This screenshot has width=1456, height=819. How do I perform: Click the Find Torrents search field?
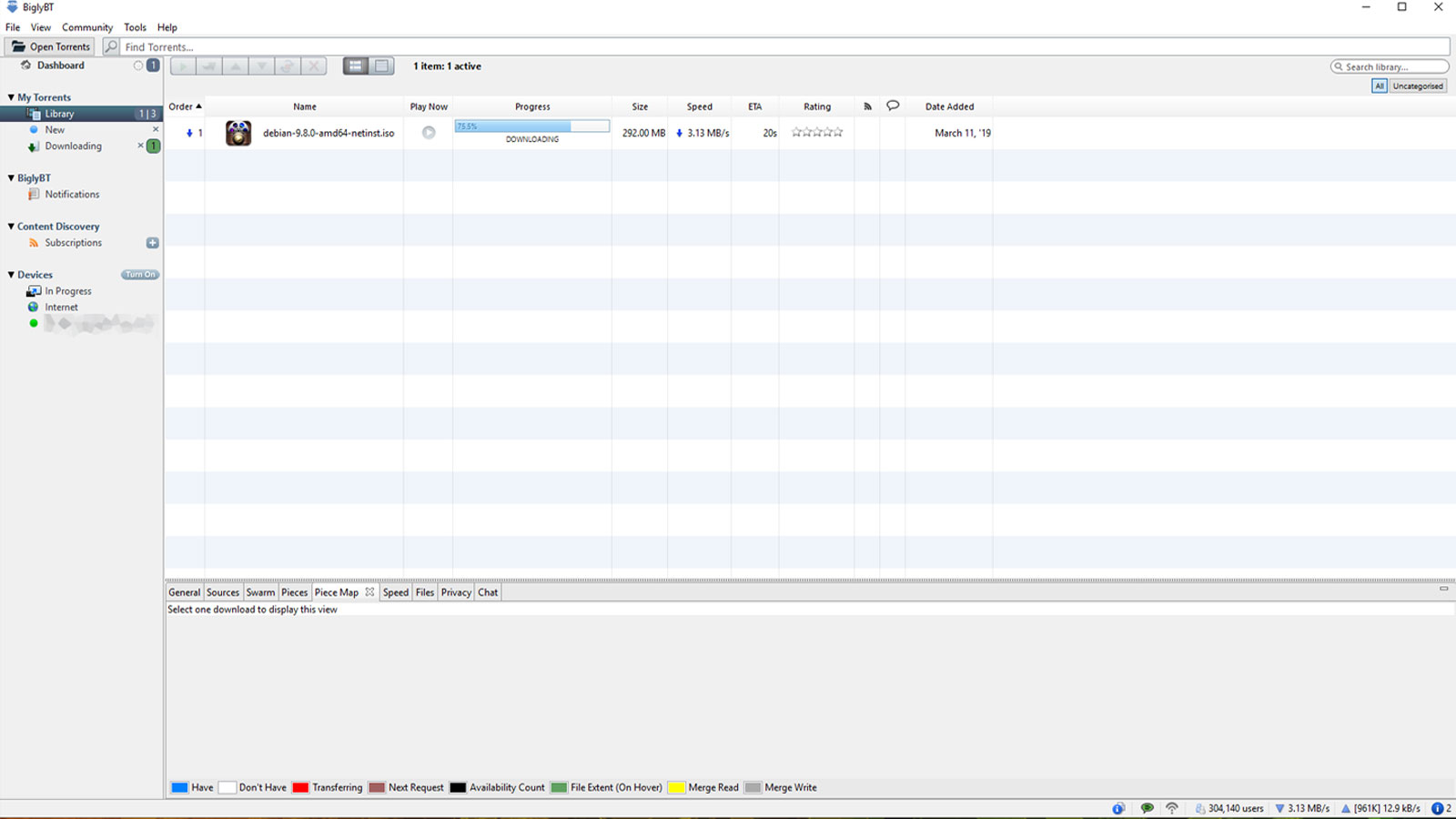point(784,46)
